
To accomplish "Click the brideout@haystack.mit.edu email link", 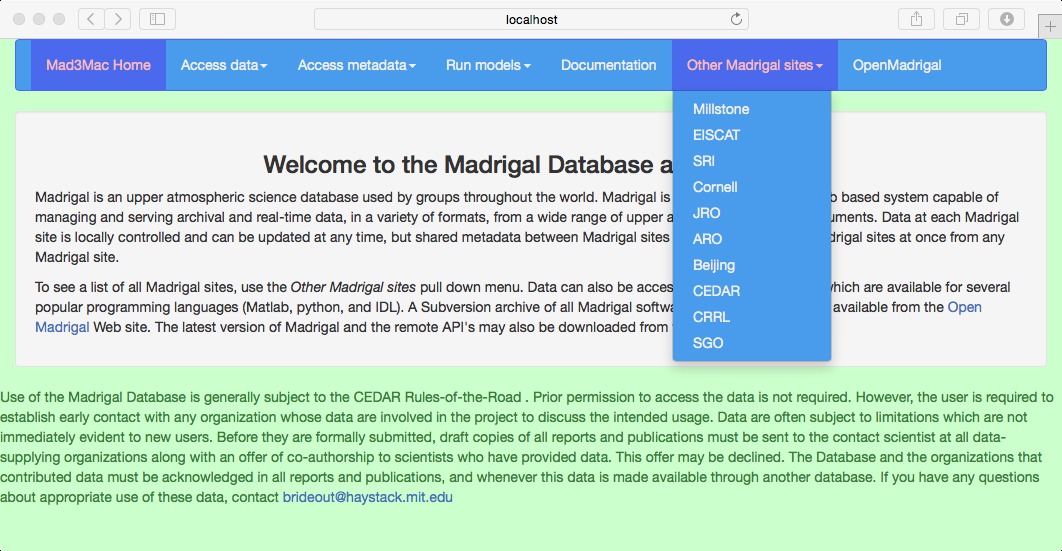I will (367, 497).
